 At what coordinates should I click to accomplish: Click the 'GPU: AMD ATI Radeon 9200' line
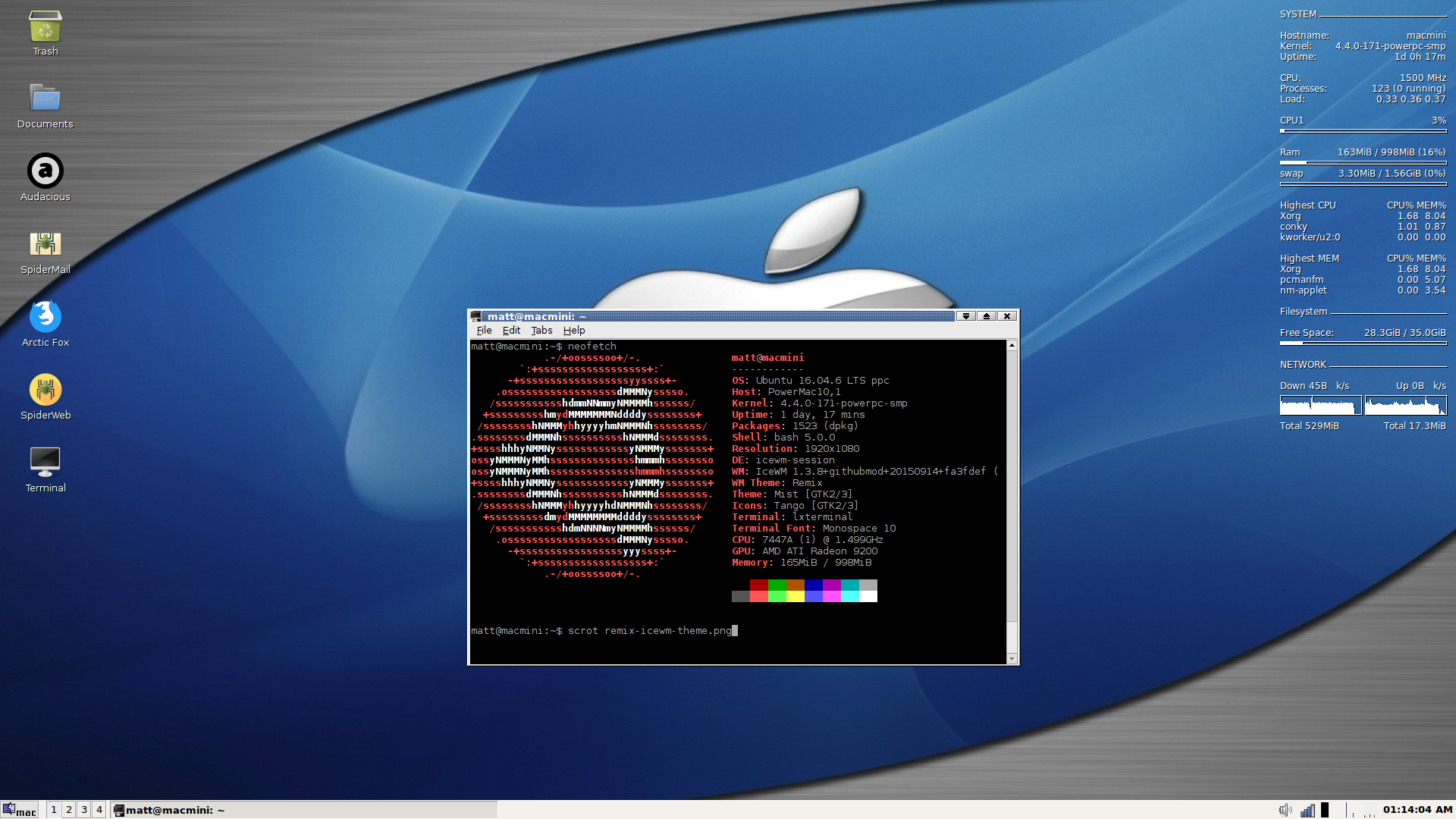coord(805,551)
